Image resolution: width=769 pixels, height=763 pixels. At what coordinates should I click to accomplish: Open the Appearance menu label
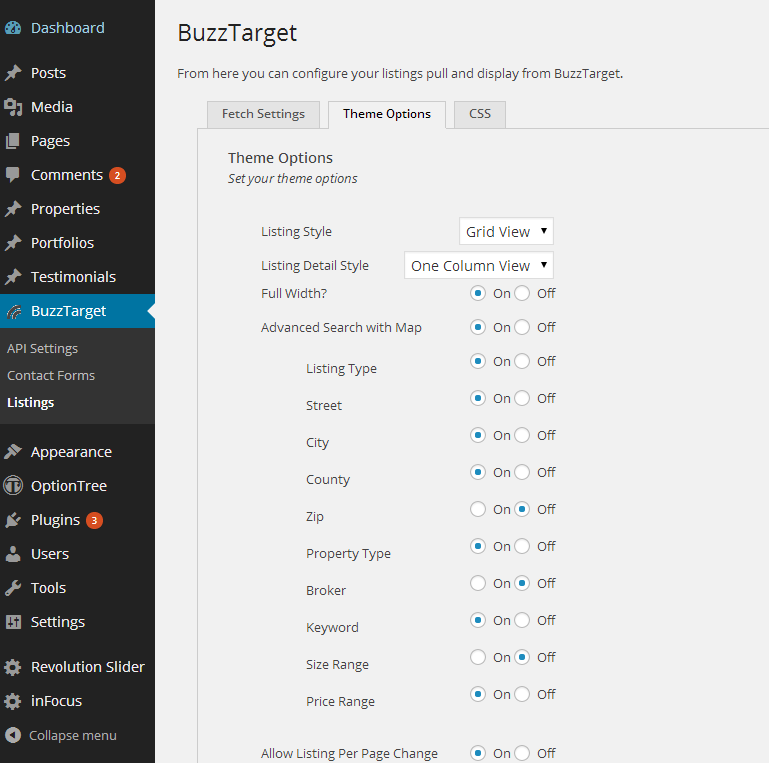pyautogui.click(x=71, y=452)
